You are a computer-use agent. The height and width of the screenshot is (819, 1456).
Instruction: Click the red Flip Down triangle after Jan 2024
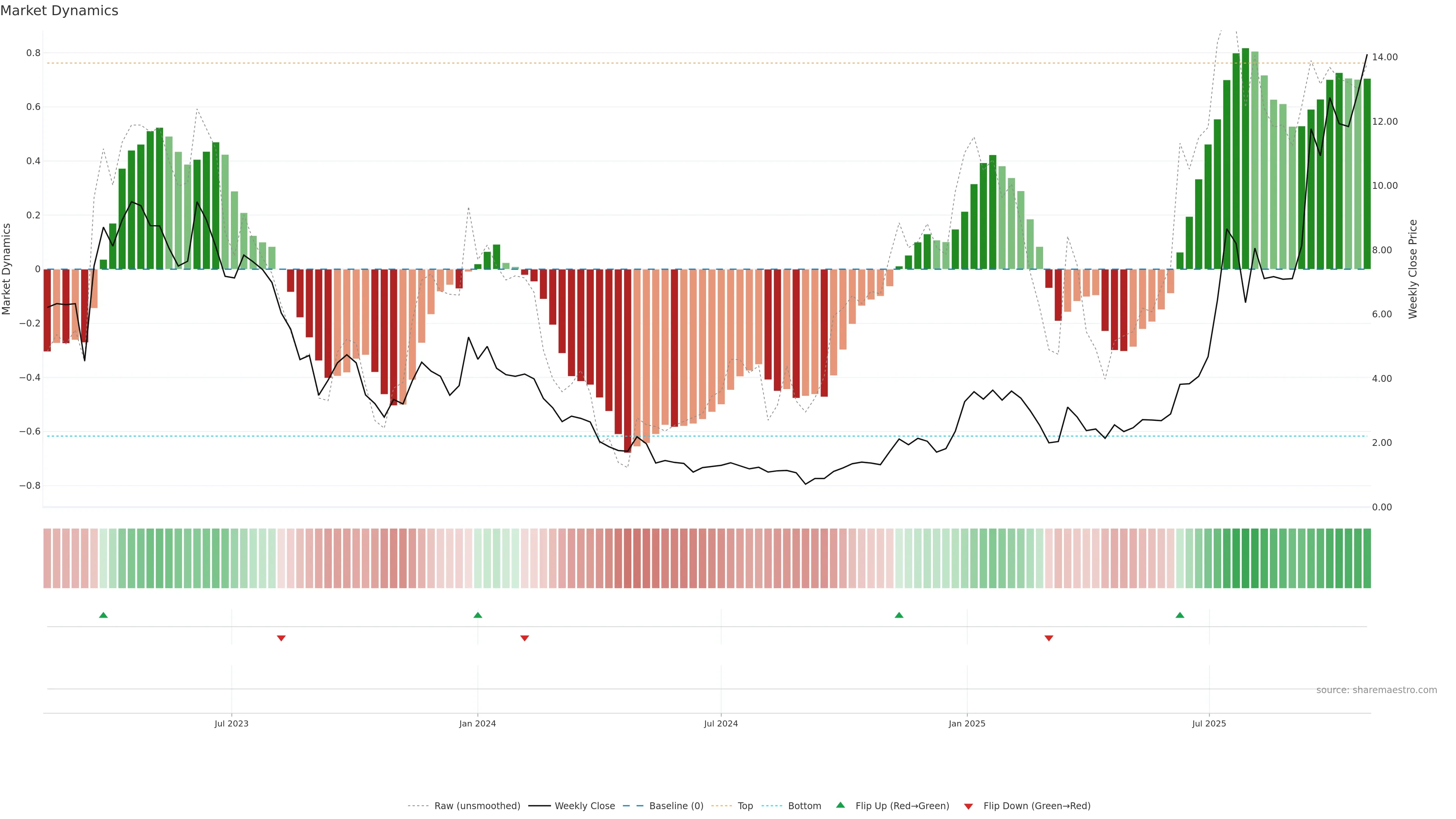tap(524, 638)
